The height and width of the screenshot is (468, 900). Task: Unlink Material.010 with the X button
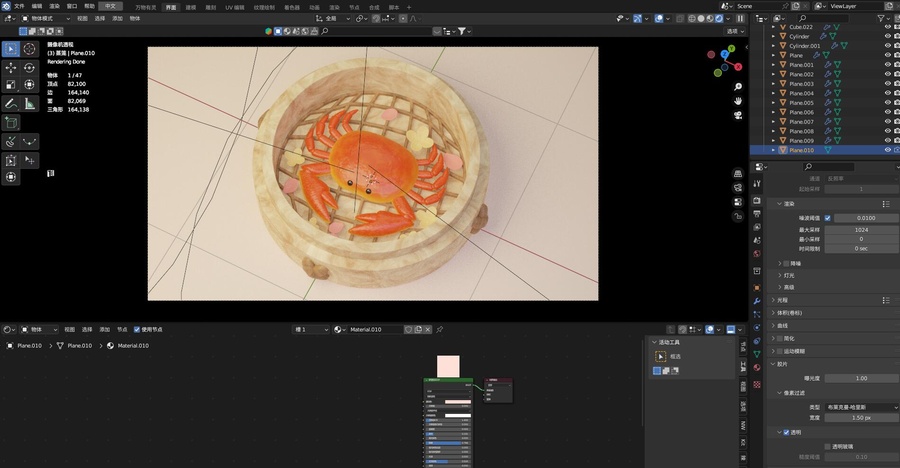pos(428,330)
